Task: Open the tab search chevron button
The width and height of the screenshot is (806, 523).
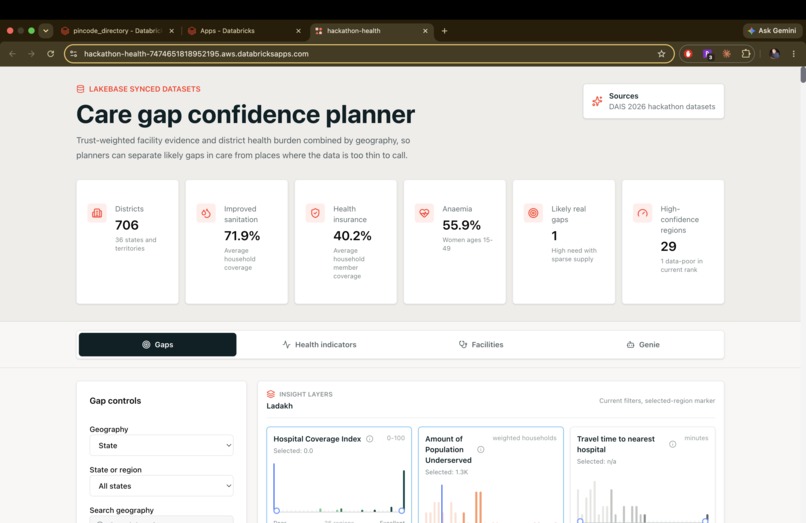Action: (46, 31)
